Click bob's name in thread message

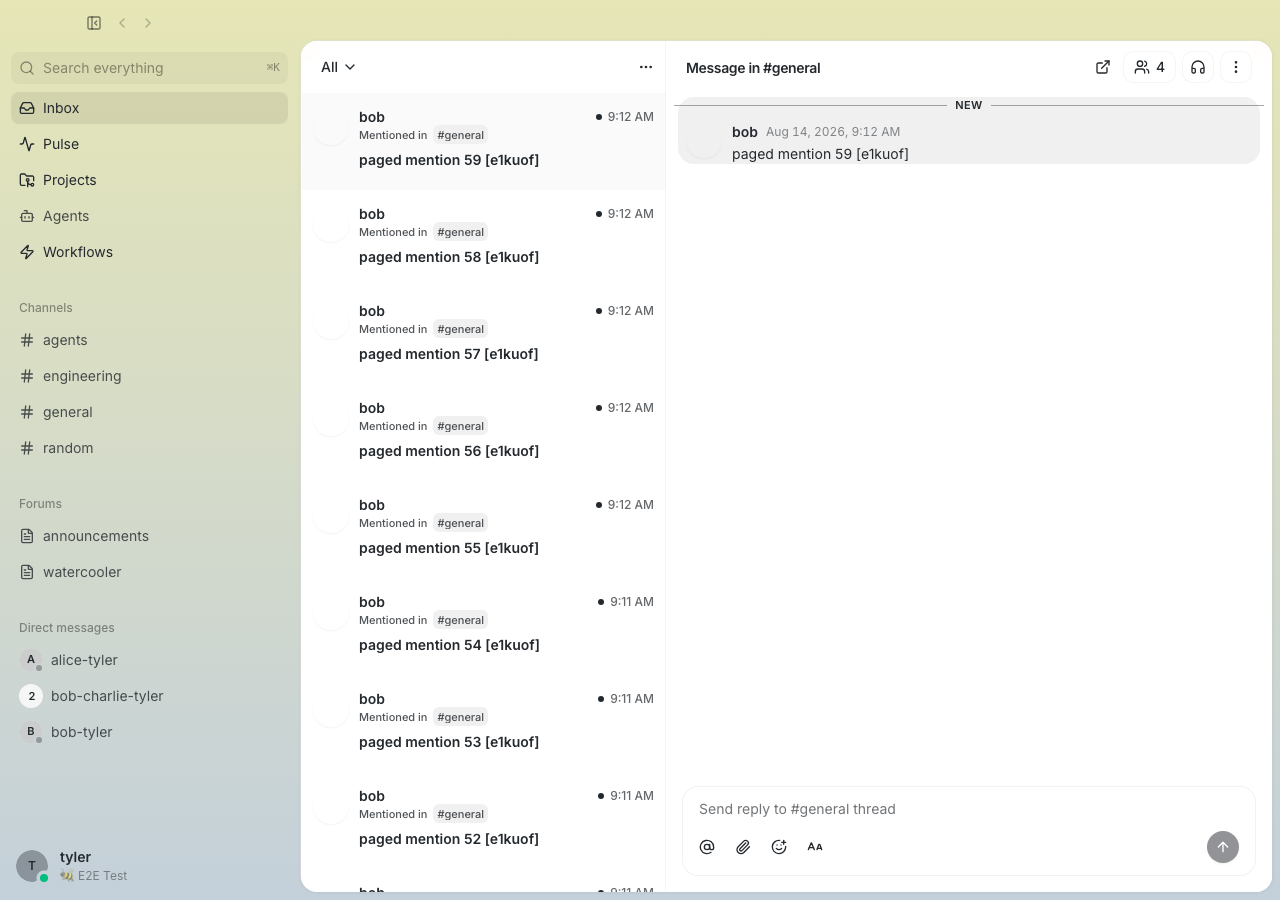[x=745, y=132]
